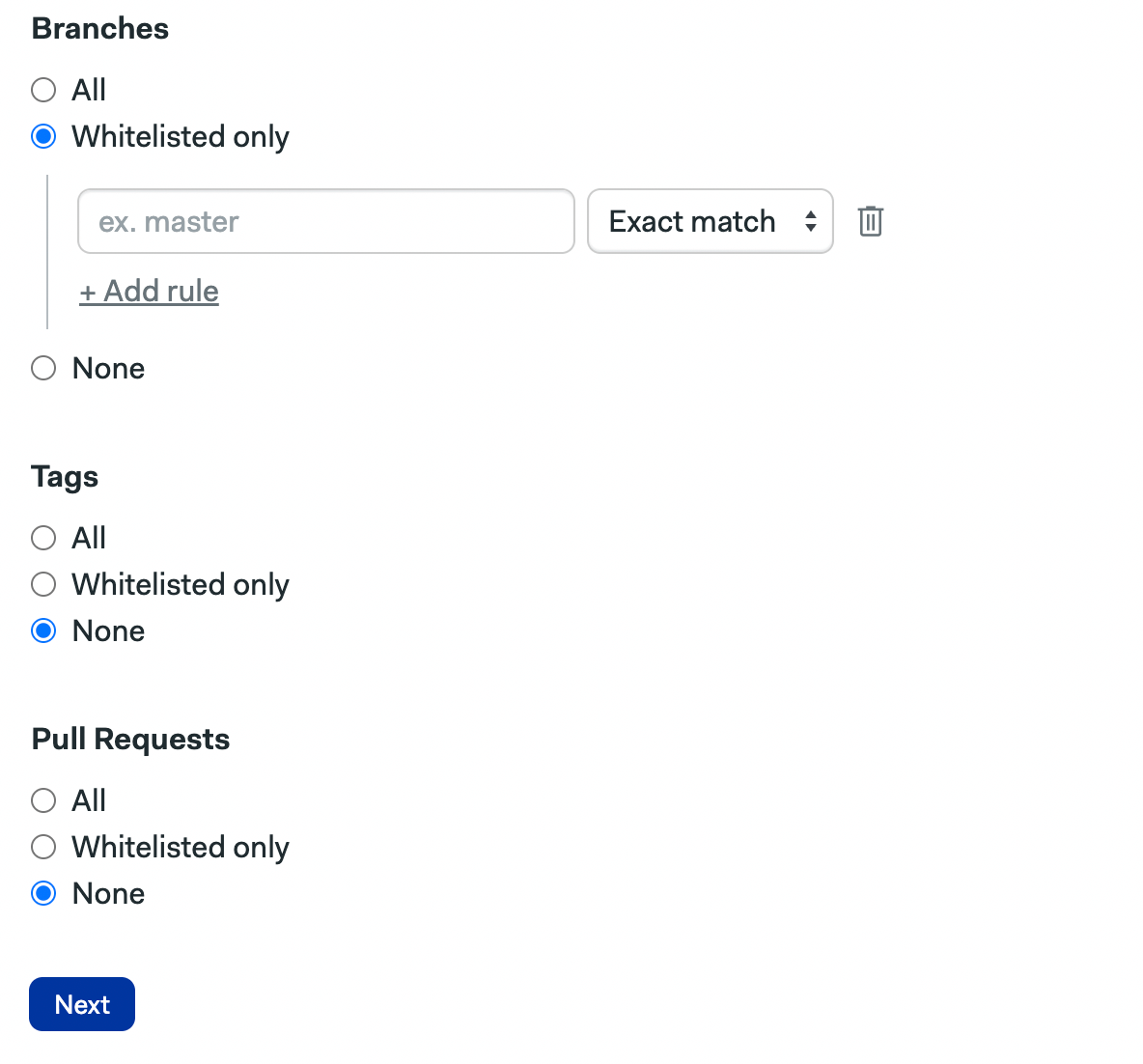Remove the whitelist entry with the delete icon

pos(870,221)
